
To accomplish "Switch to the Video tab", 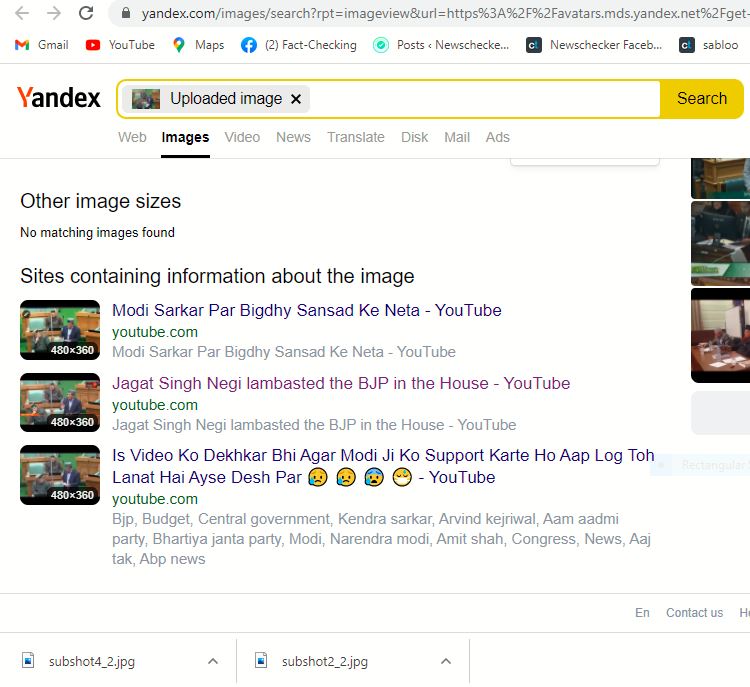I will 242,137.
